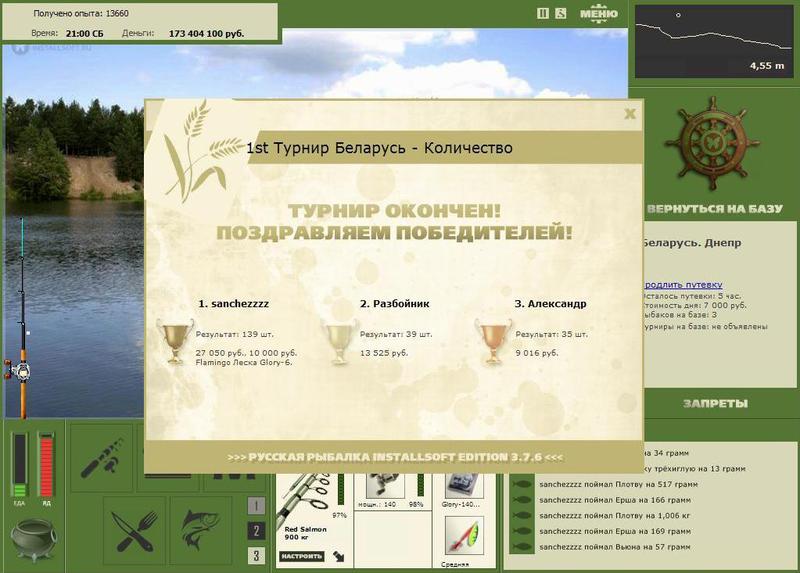
Task: Click the prize text 9 016 руб.
Action: (x=537, y=353)
